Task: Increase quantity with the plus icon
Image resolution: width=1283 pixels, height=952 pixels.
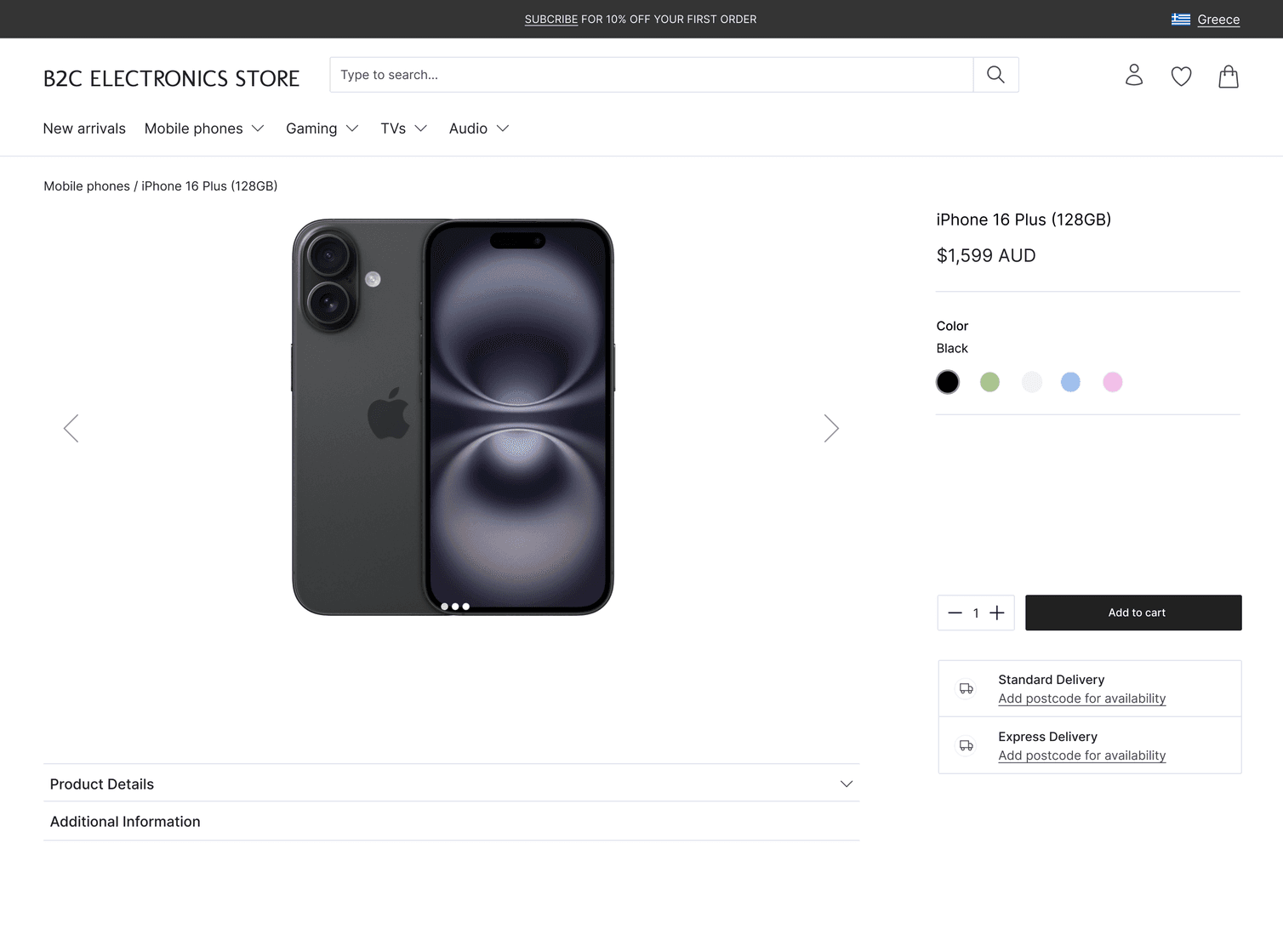Action: [x=997, y=613]
